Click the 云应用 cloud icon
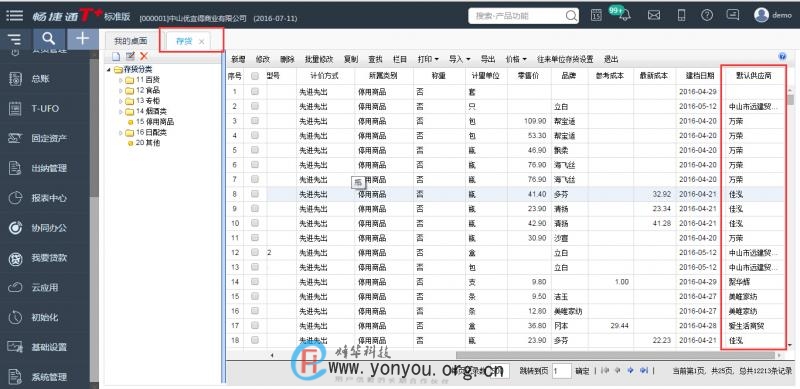This screenshot has width=800, height=389. 15,287
